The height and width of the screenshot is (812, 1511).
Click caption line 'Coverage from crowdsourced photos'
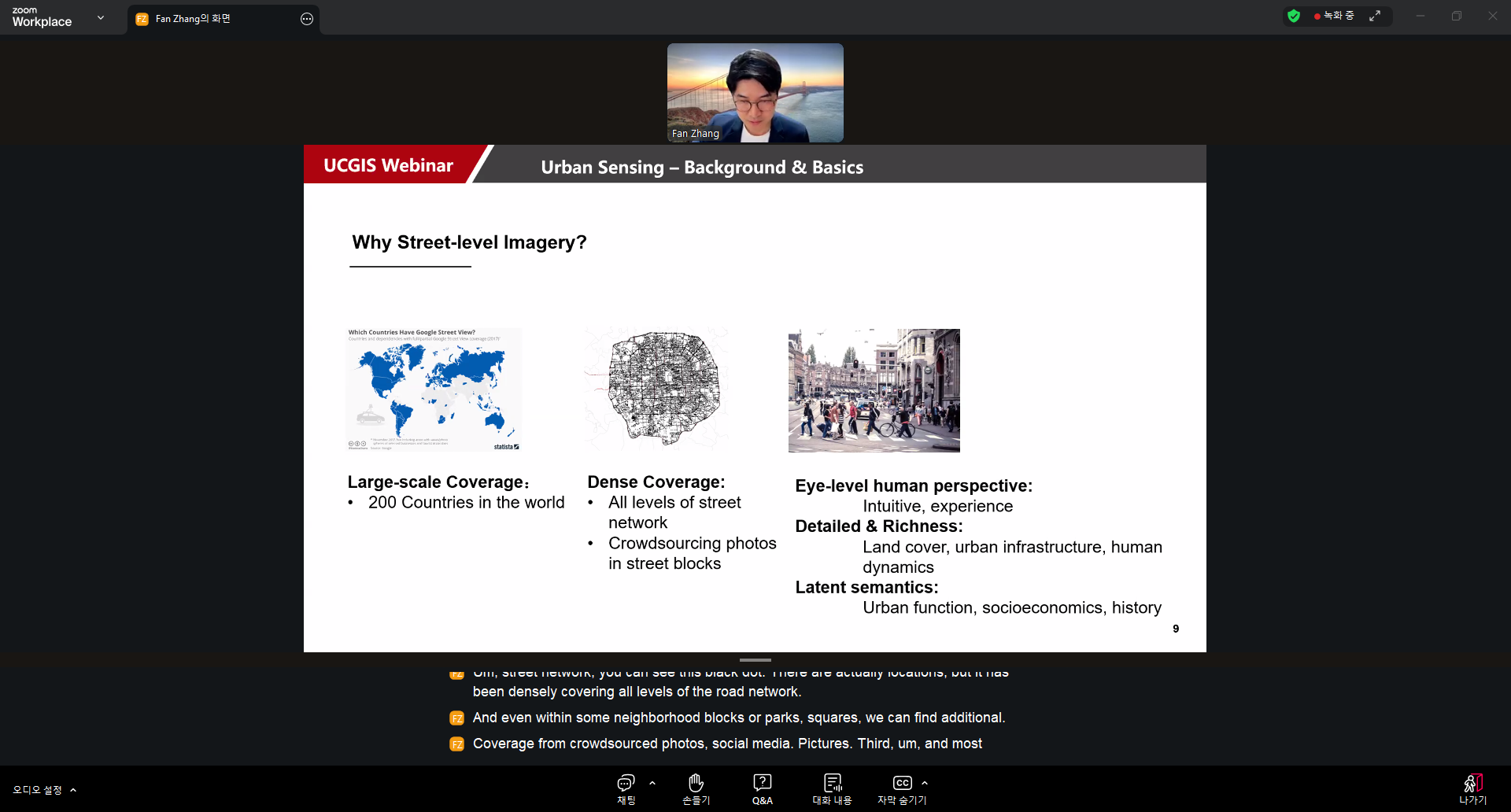pos(727,744)
